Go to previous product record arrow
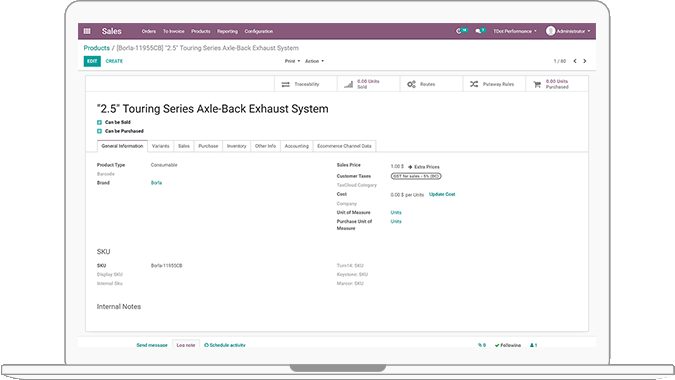675x380 pixels. pos(575,61)
